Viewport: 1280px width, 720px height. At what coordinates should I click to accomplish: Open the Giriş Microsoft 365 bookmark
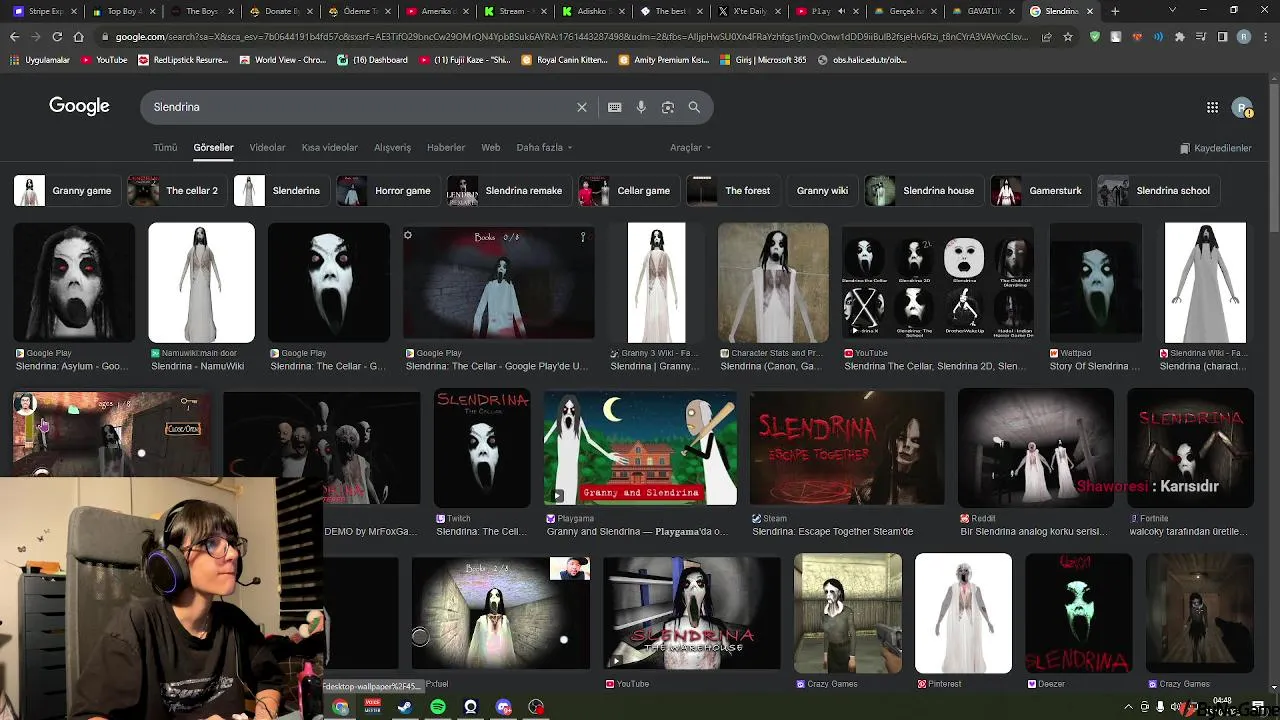pyautogui.click(x=763, y=60)
